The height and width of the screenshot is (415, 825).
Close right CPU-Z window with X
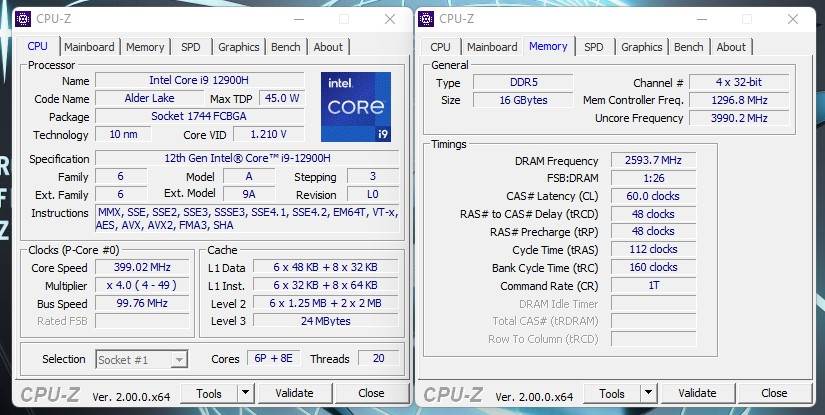coord(793,19)
